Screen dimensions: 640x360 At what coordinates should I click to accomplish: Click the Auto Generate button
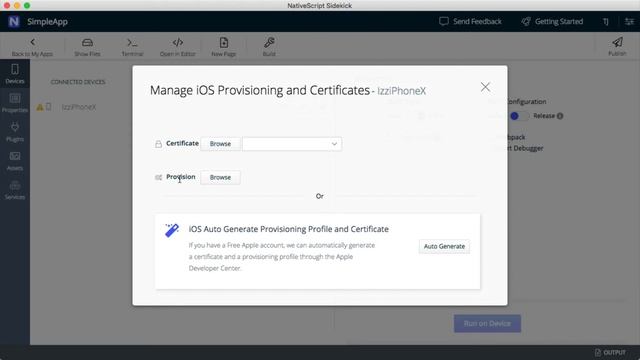[x=444, y=246]
